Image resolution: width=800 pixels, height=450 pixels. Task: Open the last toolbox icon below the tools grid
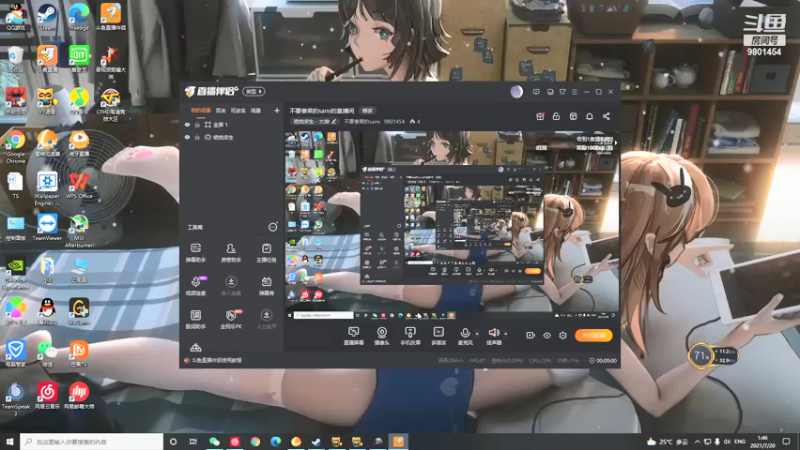click(x=195, y=348)
